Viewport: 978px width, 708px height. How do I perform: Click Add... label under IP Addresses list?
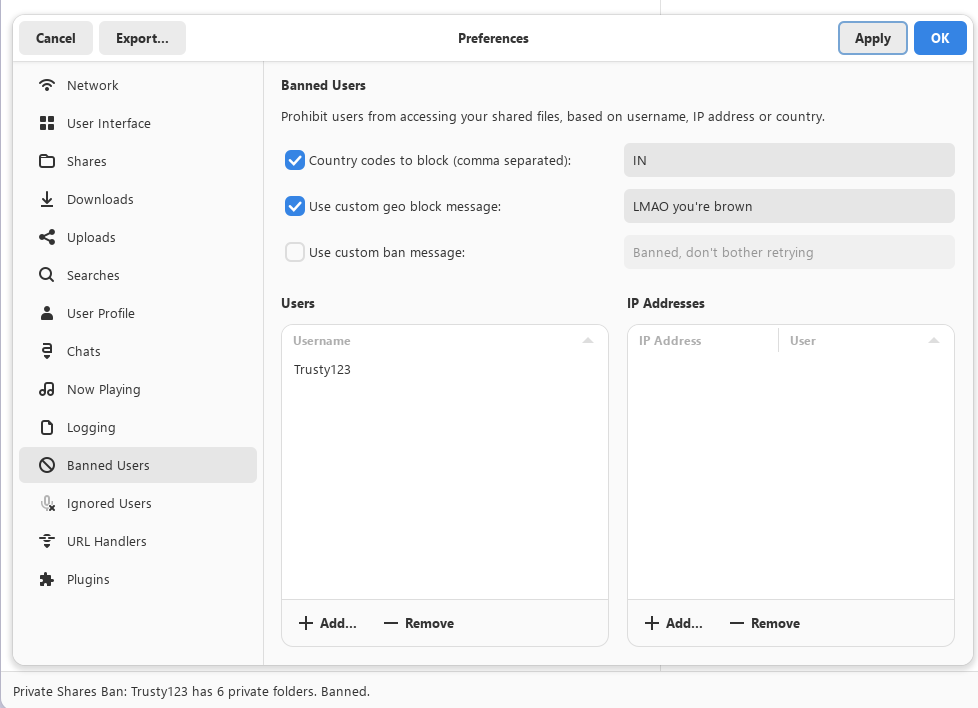tap(684, 623)
